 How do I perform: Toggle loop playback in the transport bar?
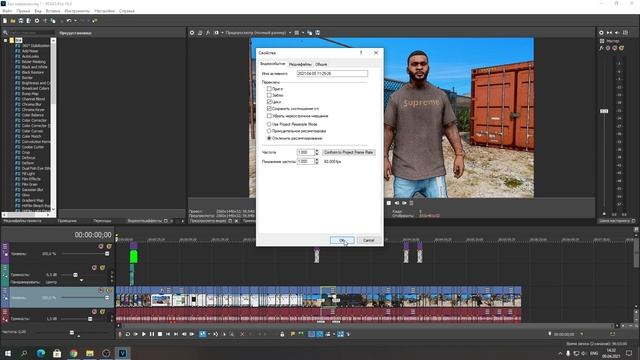click(128, 334)
